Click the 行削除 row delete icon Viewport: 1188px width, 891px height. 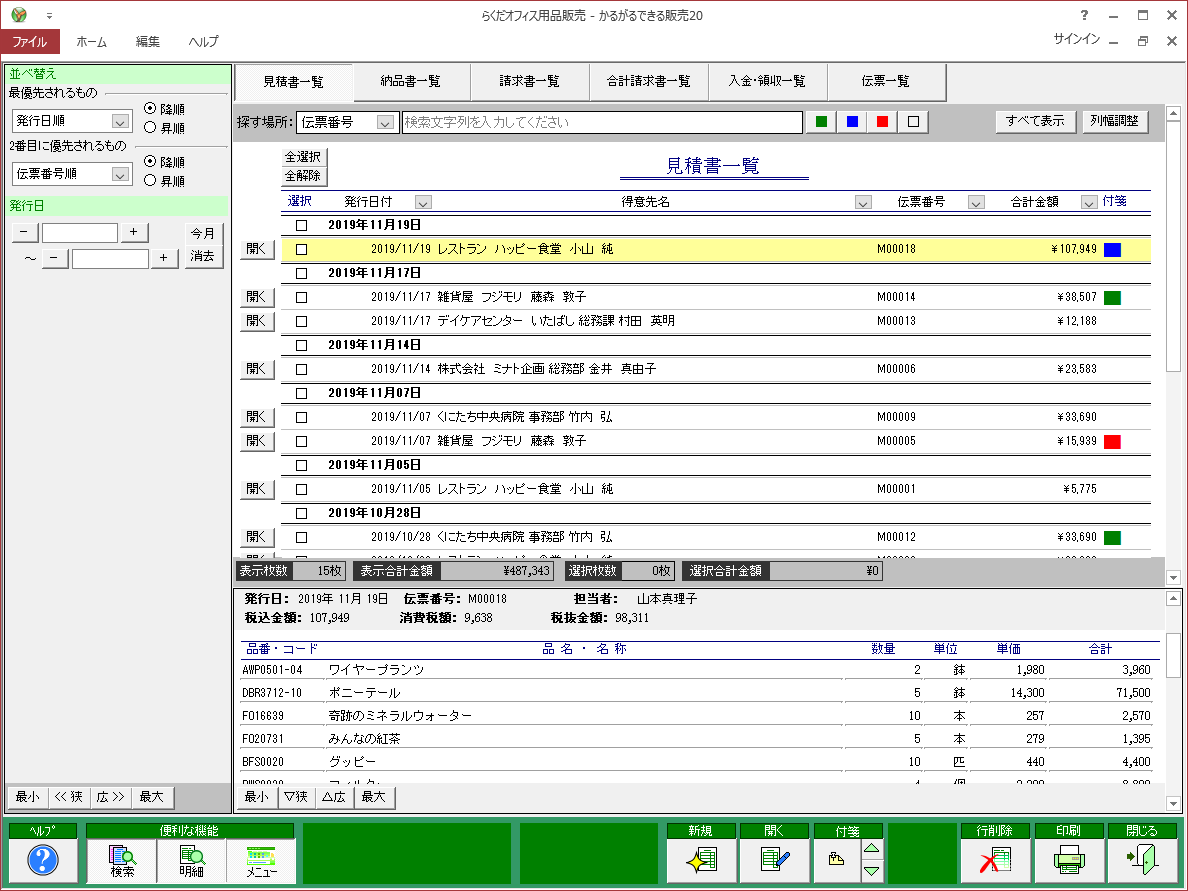coord(995,860)
